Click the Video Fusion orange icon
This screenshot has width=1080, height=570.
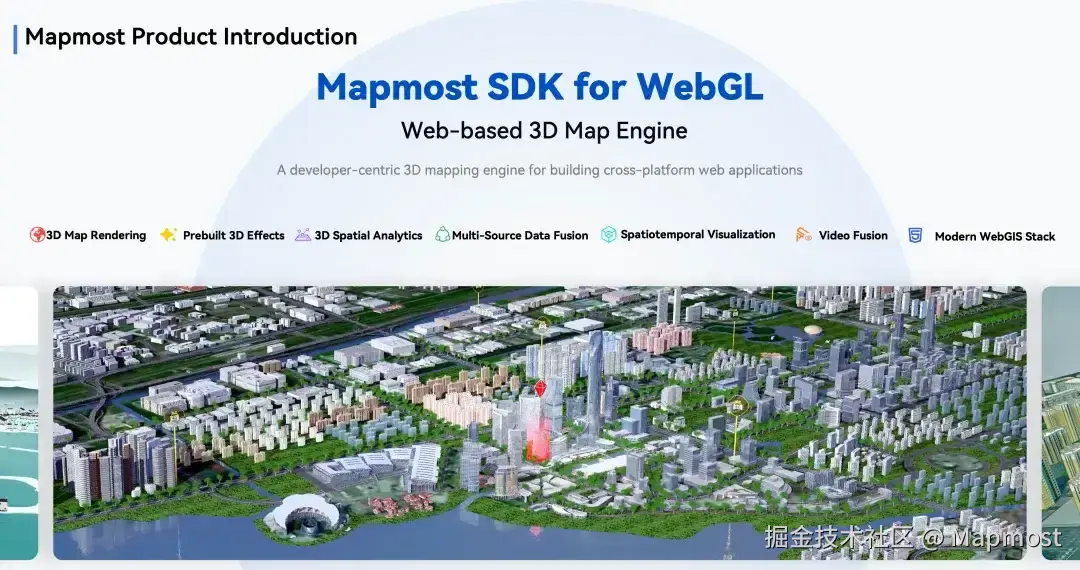[x=803, y=235]
